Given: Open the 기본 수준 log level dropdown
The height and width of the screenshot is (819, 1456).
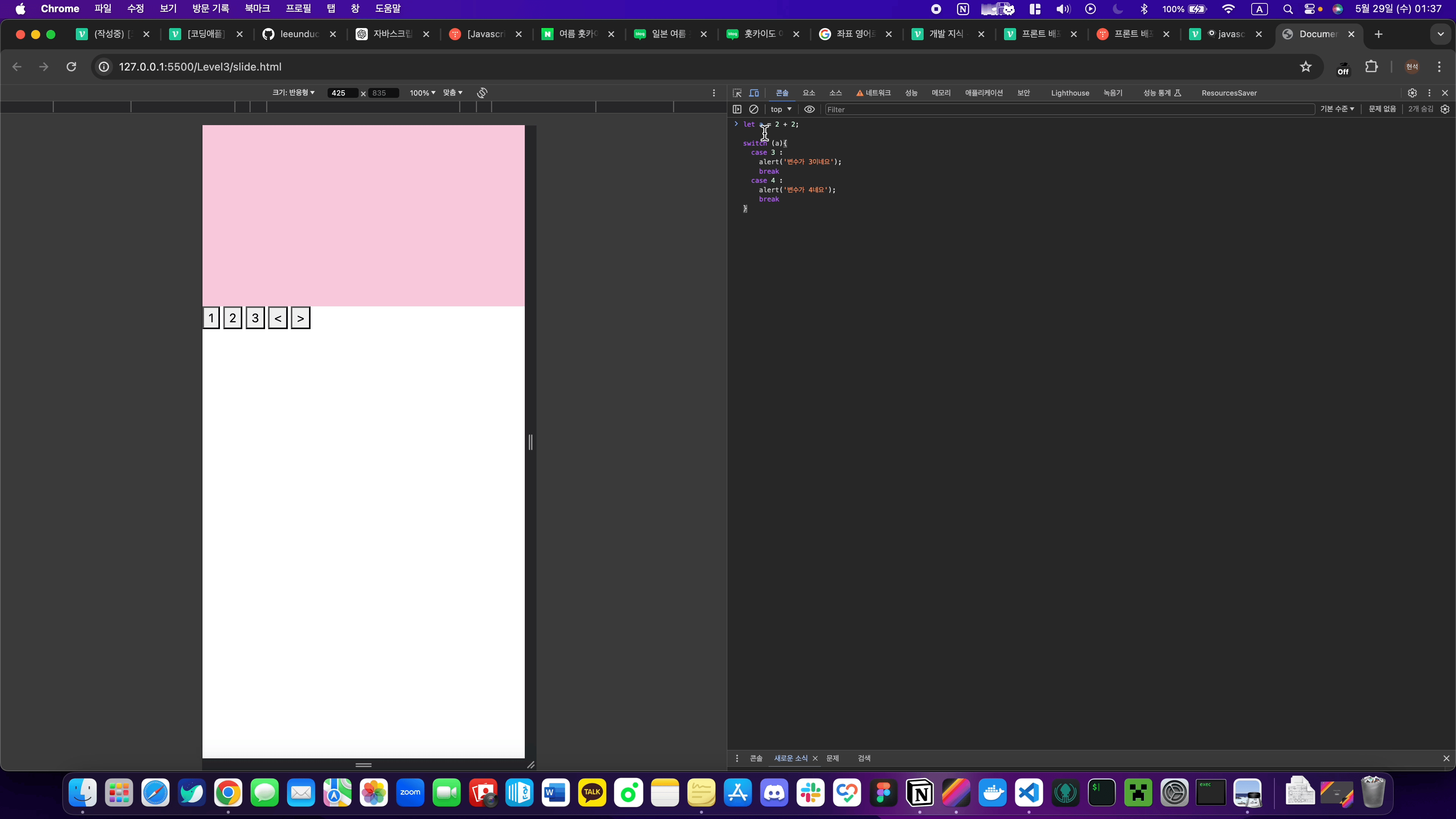Looking at the screenshot, I should [x=1337, y=109].
